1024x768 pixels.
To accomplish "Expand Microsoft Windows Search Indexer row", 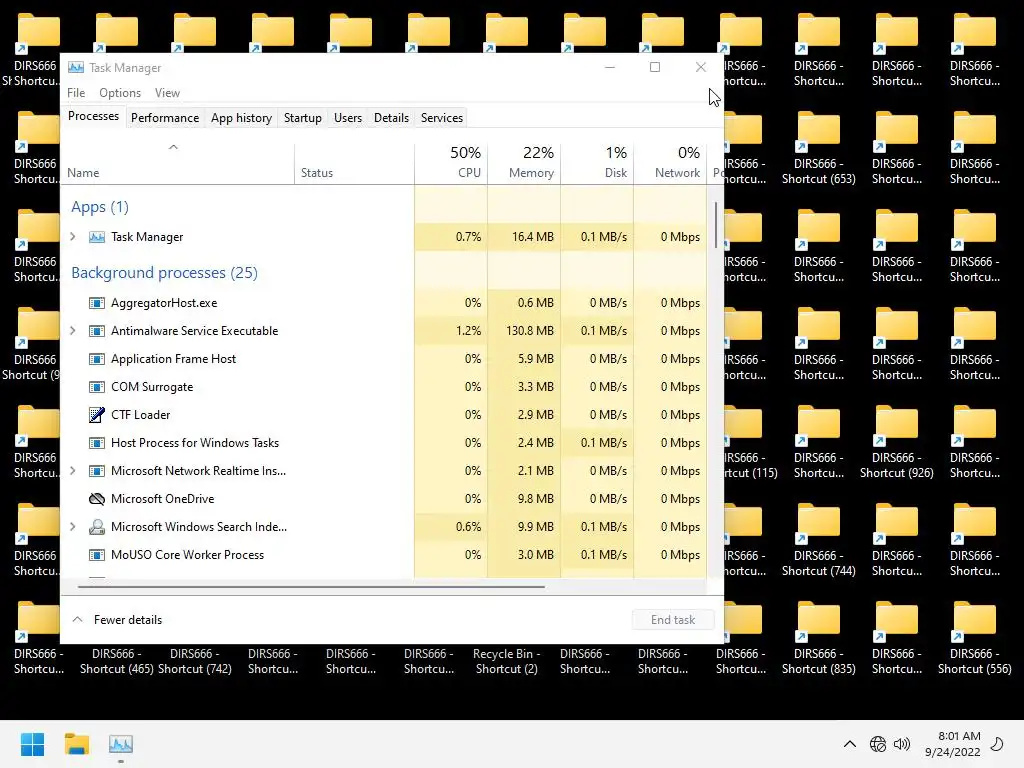I will (x=72, y=527).
